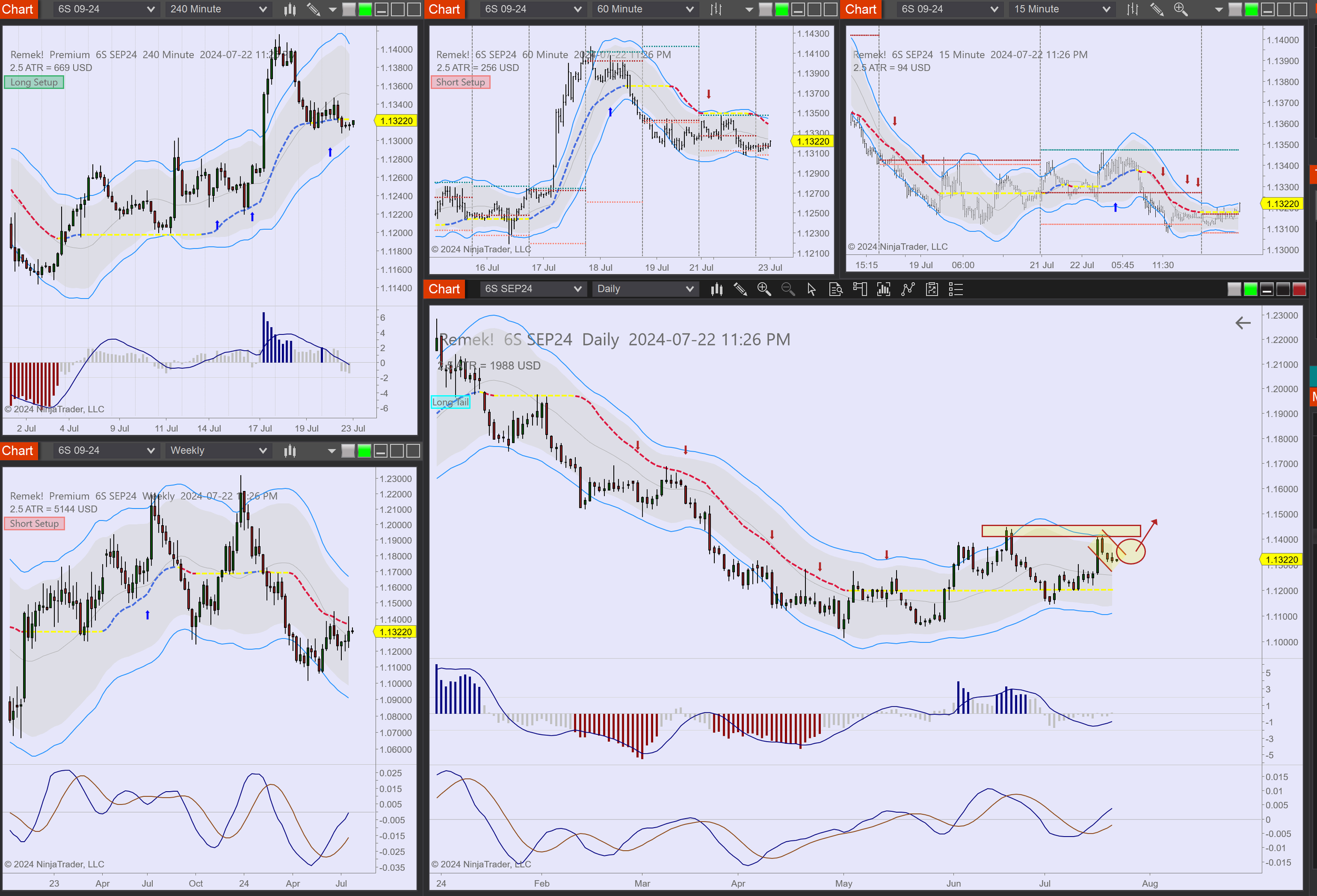Image resolution: width=1317 pixels, height=896 pixels.
Task: Click the back arrow in Daily chart
Action: [1243, 323]
